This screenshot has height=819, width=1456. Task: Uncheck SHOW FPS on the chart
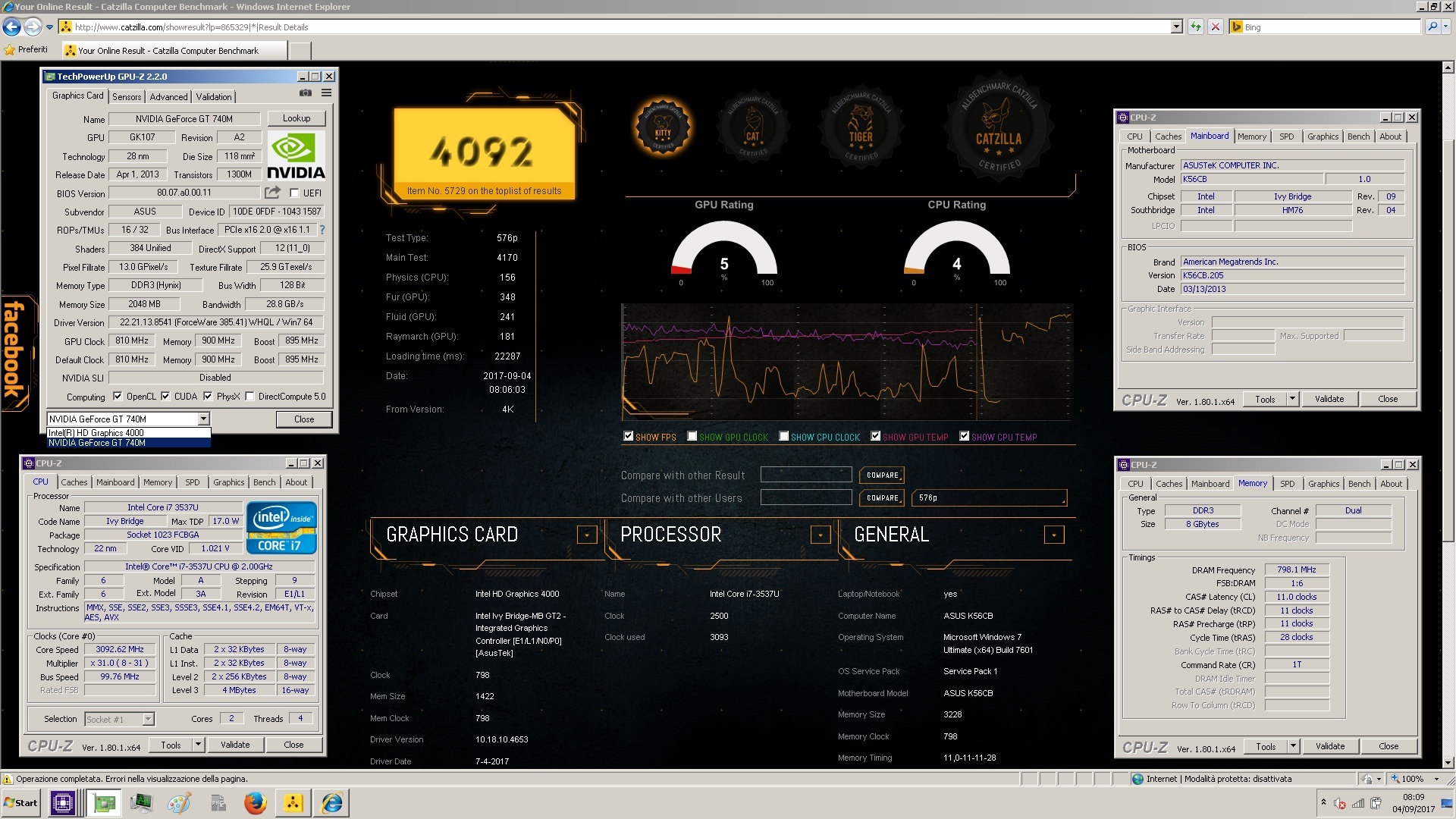(x=628, y=436)
